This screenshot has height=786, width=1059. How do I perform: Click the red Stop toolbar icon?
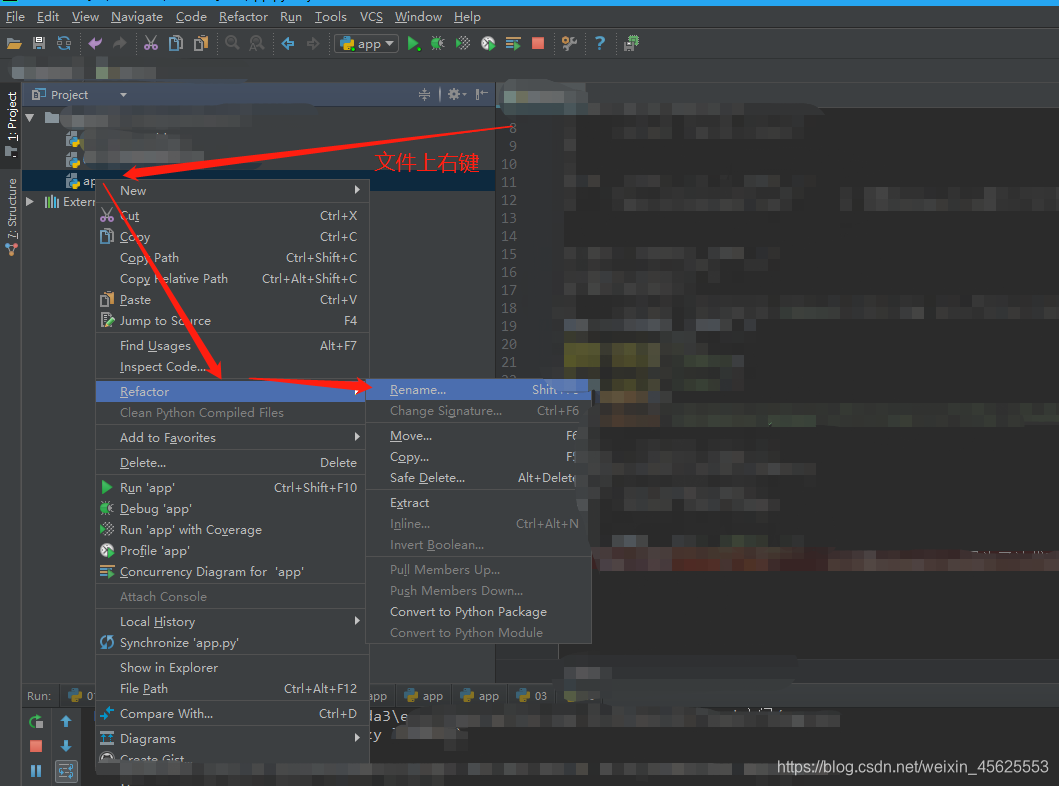pos(538,44)
